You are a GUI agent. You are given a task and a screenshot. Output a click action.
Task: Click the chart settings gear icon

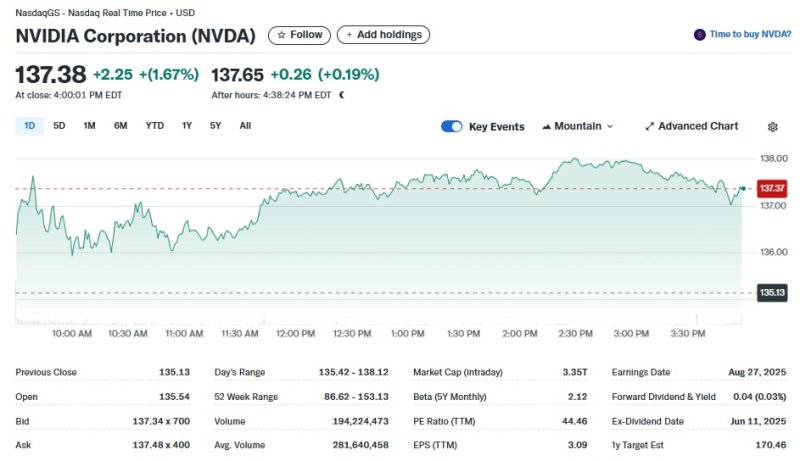(772, 127)
